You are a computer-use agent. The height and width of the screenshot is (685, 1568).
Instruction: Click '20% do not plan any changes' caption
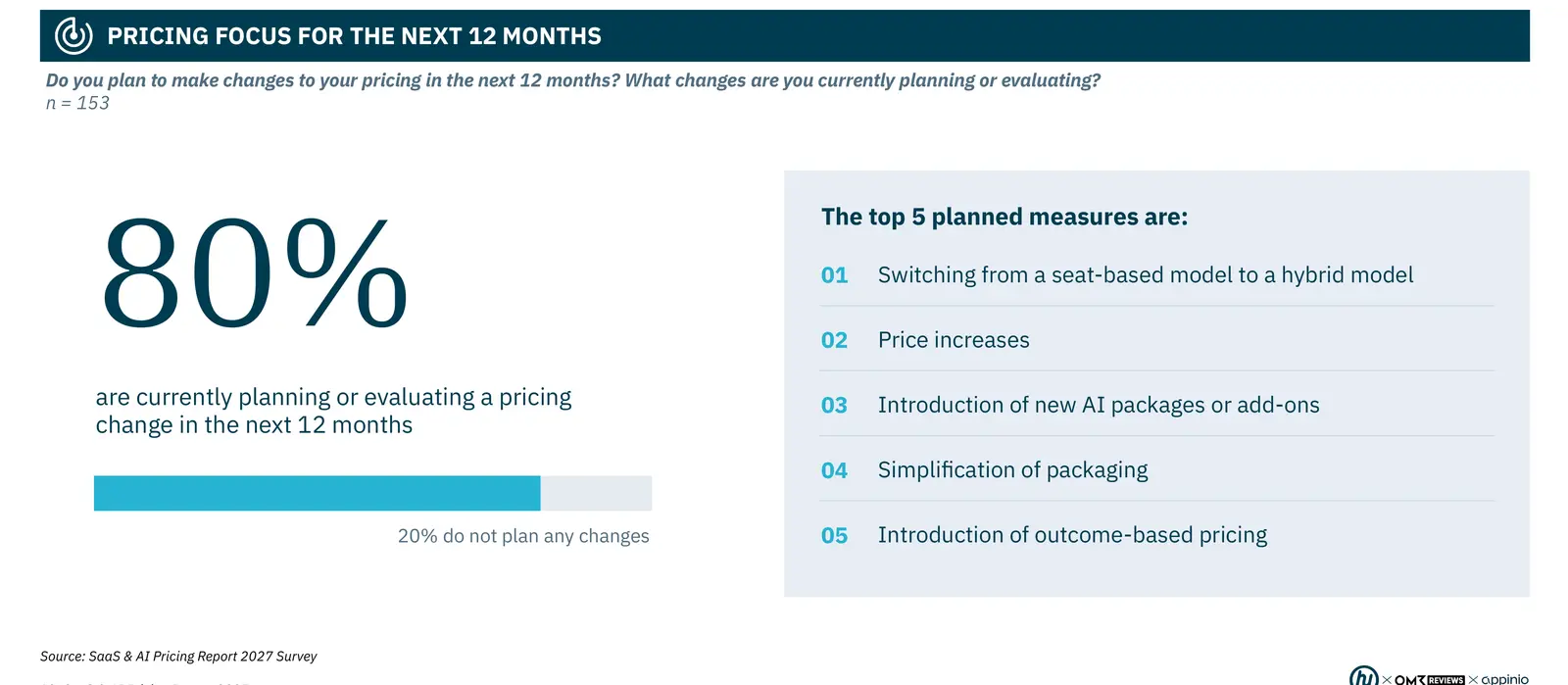(523, 536)
